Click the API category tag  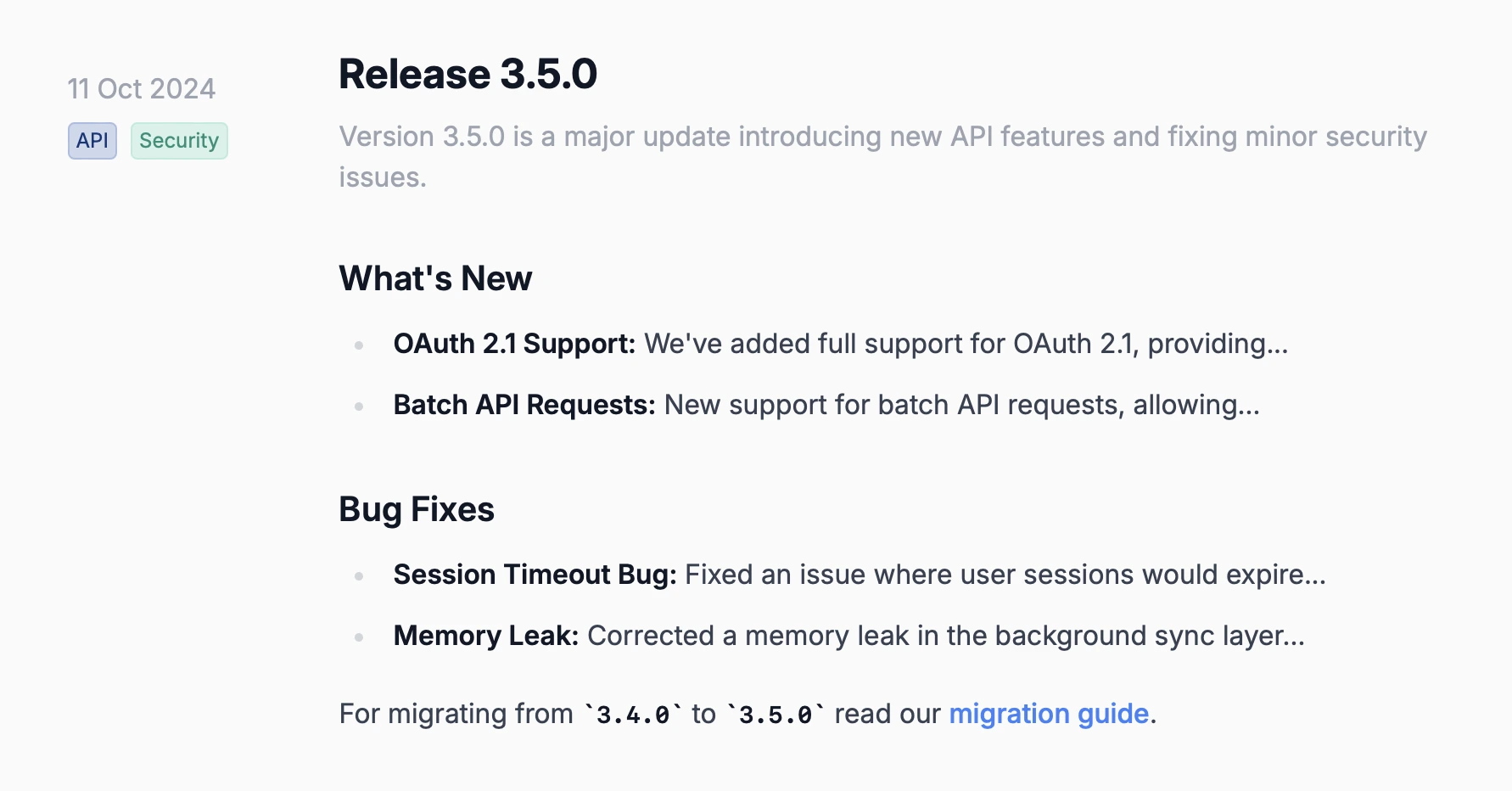(x=92, y=141)
